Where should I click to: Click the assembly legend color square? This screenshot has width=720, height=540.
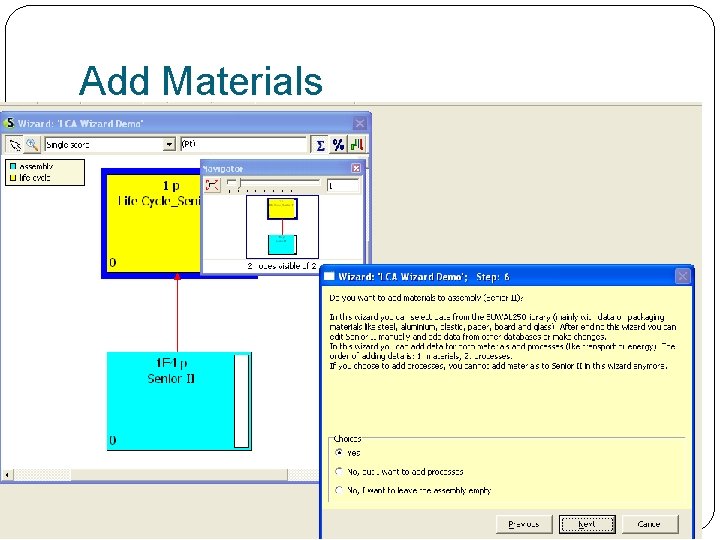pos(13,166)
